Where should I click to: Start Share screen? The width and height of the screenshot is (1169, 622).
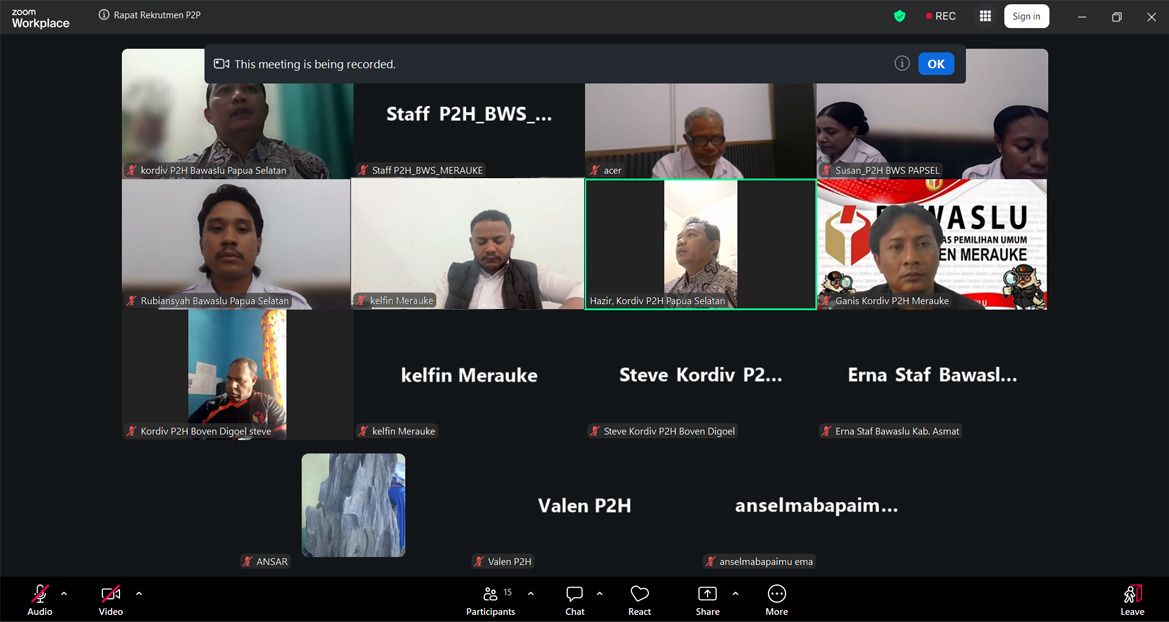[707, 600]
